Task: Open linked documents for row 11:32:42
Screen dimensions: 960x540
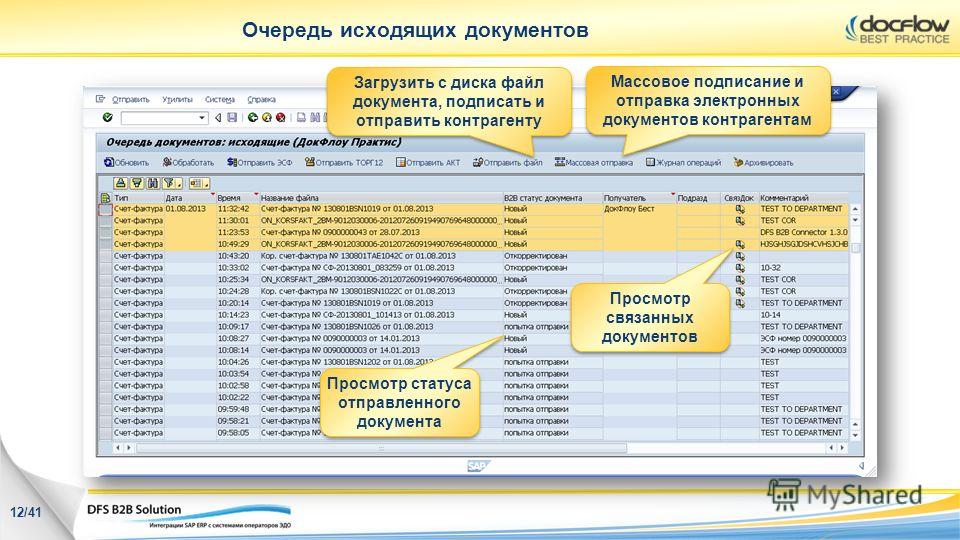Action: tap(740, 209)
